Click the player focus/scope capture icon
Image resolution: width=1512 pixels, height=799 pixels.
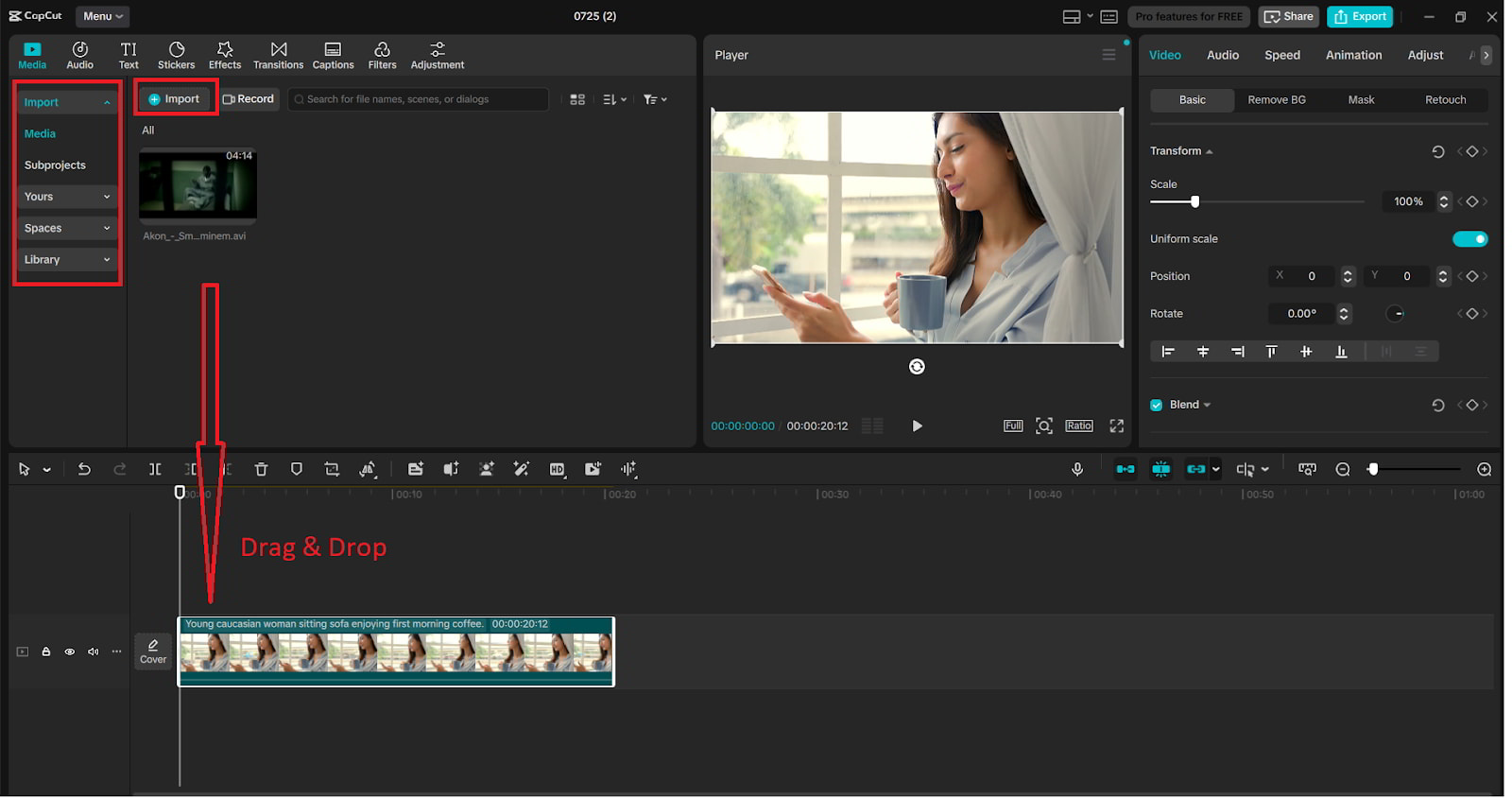pos(1044,426)
